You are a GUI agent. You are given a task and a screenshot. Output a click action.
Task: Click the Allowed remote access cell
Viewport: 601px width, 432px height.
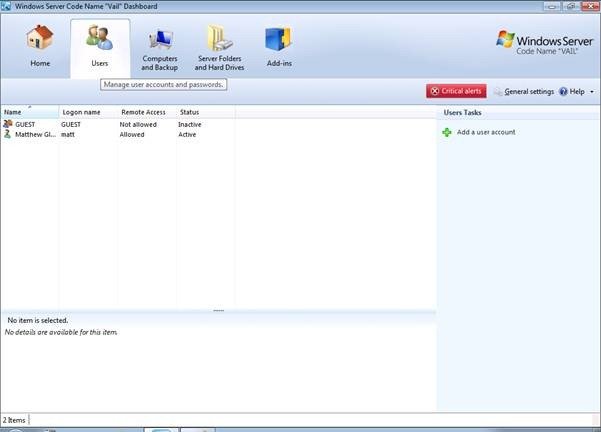pos(132,135)
